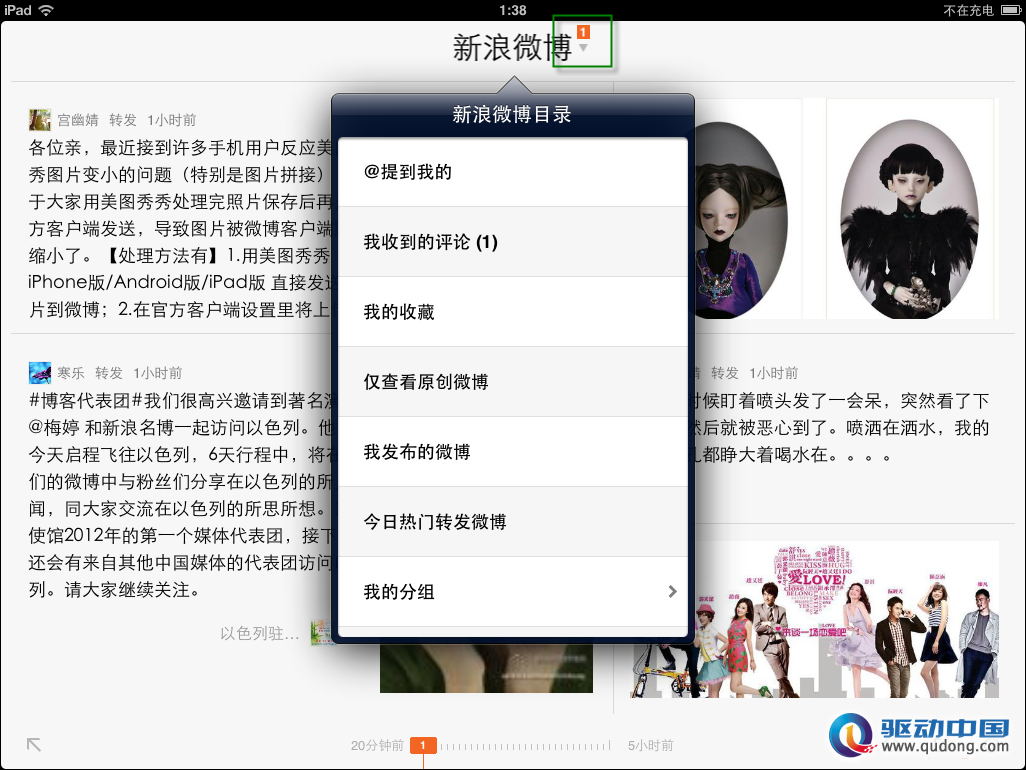
Task: Open the #博客代表团# post text
Action: [181, 495]
